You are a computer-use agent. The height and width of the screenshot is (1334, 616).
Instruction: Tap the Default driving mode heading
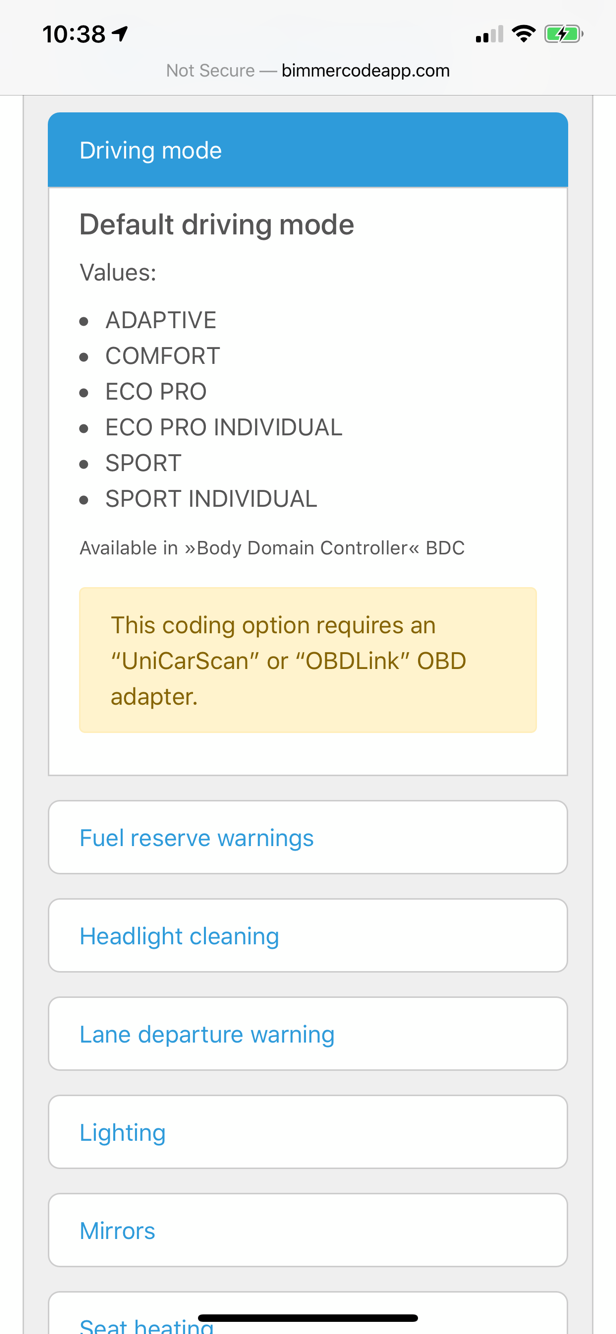coord(217,224)
